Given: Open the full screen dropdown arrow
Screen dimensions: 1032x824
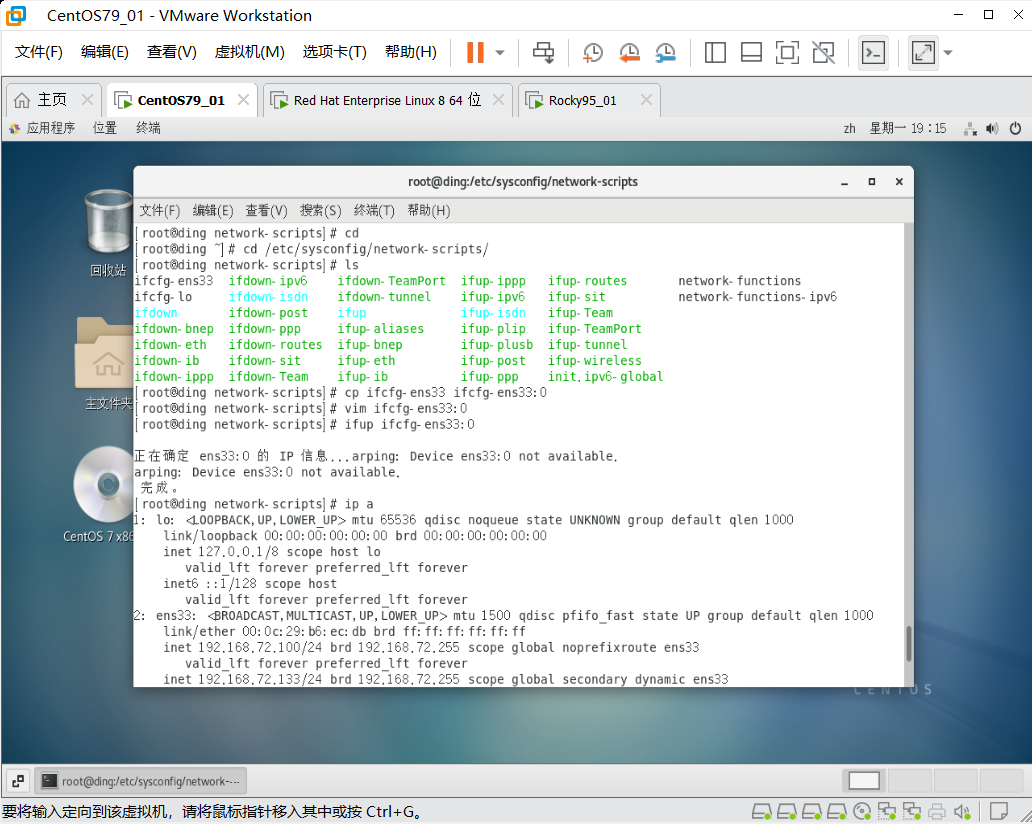Looking at the screenshot, I should (x=946, y=52).
